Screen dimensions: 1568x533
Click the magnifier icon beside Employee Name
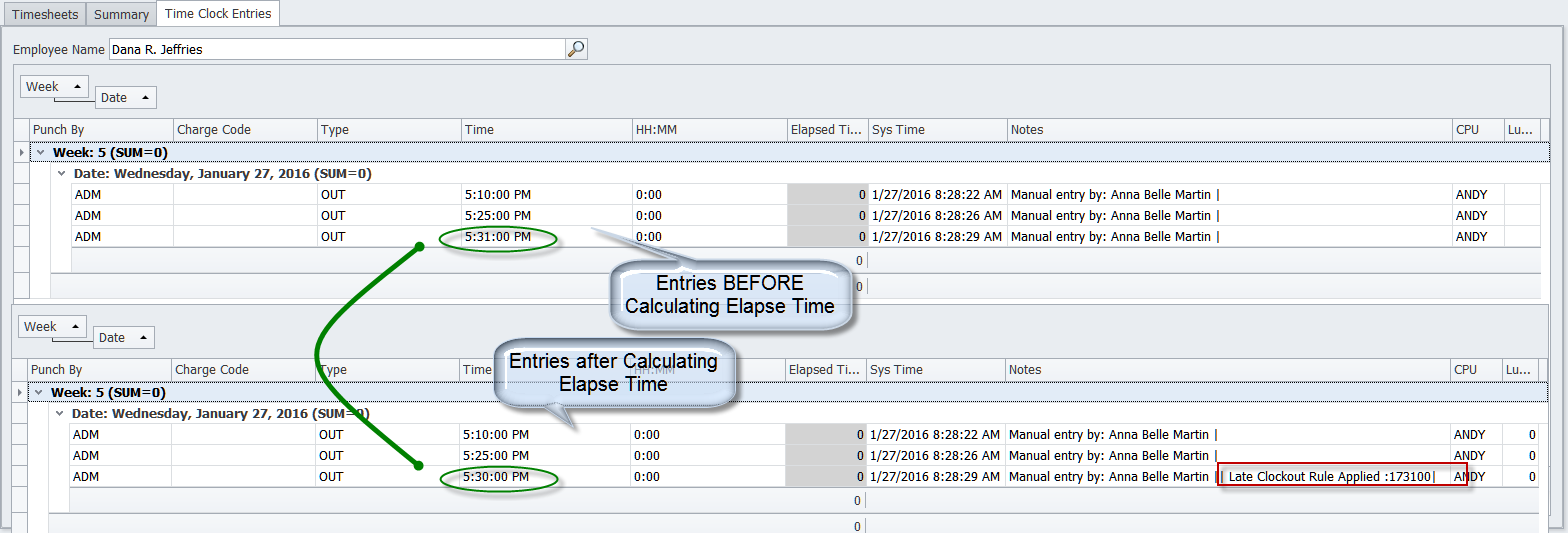pos(576,49)
